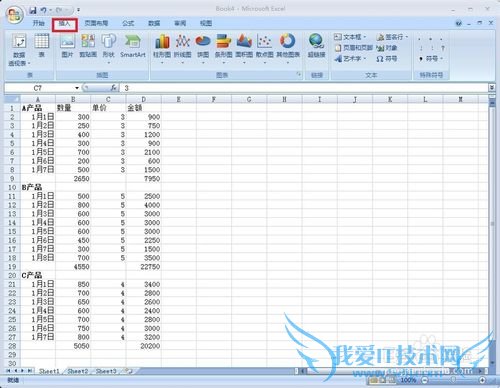The width and height of the screenshot is (500, 388).
Task: Click the insert function fx button
Action: [113, 88]
